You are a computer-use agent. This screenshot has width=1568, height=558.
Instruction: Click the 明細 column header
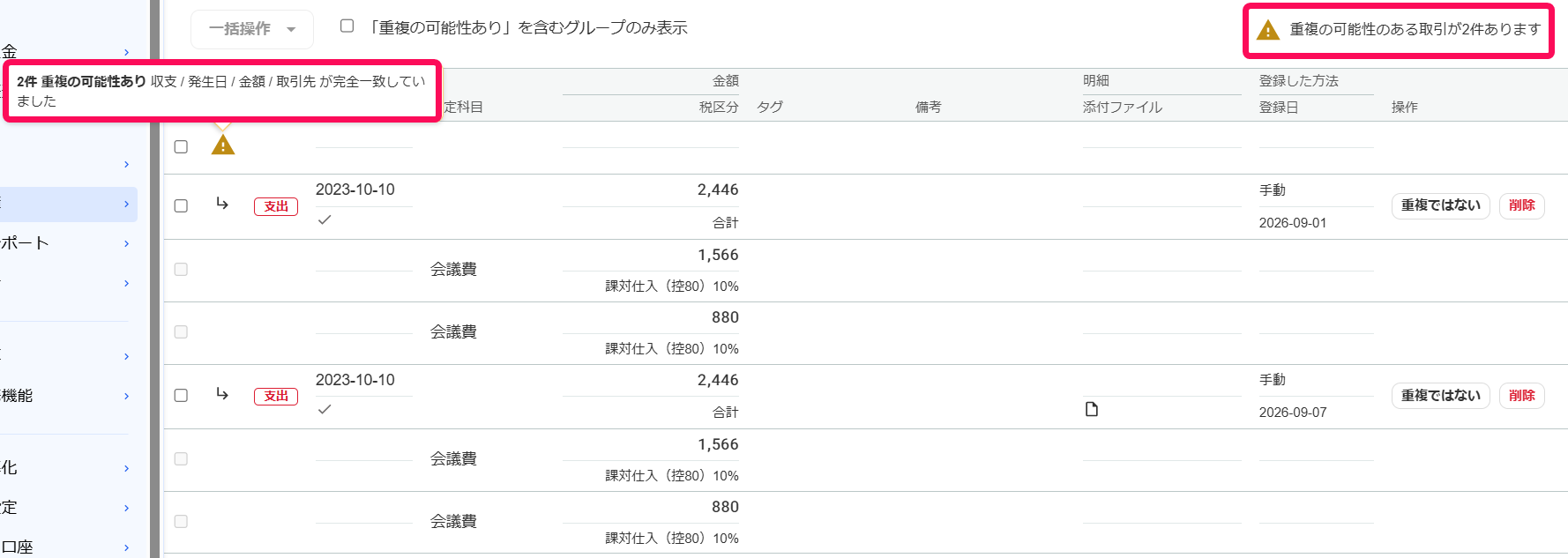pos(1096,81)
